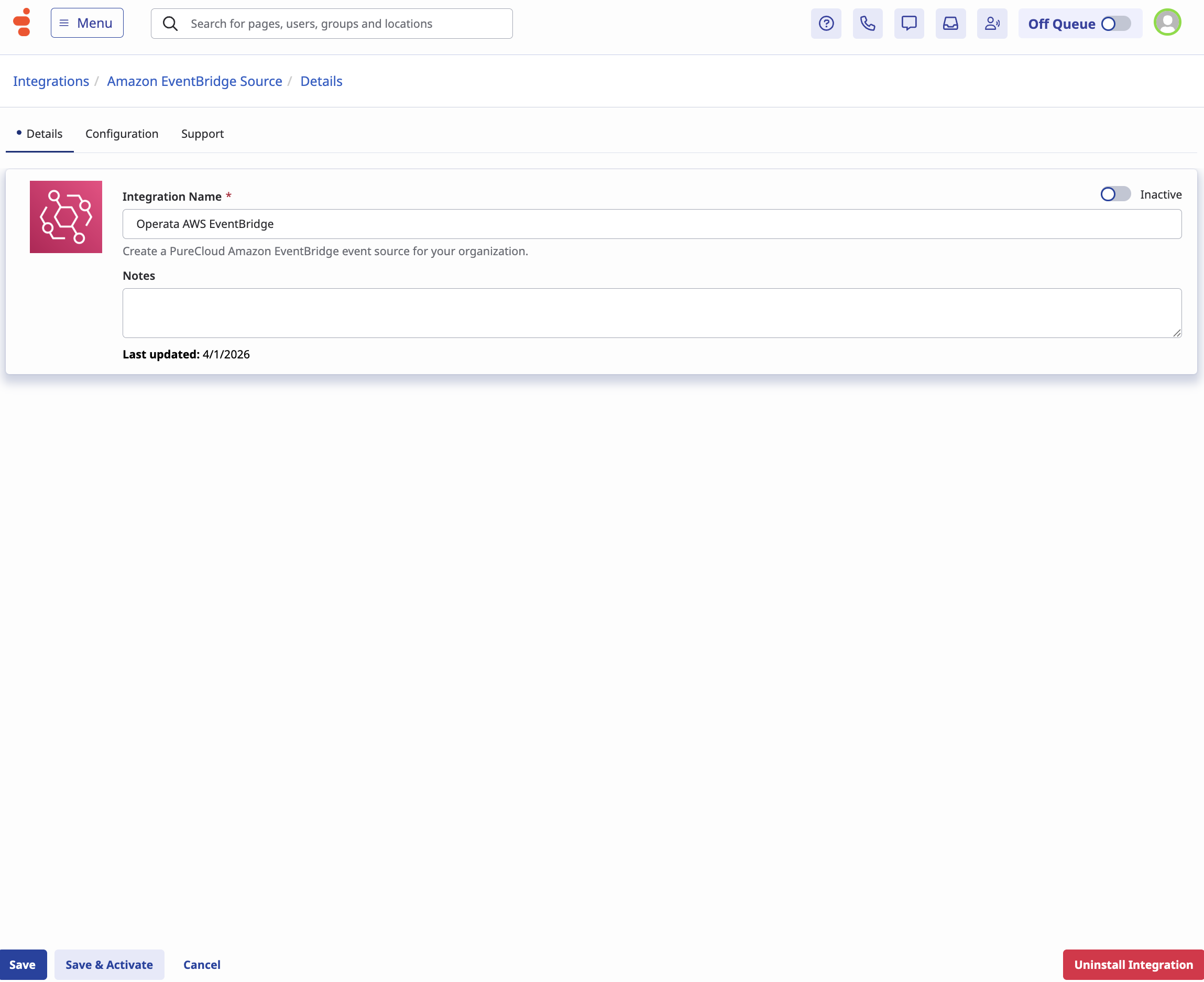This screenshot has width=1204, height=982.
Task: Toggle the Off Queue switch
Action: pyautogui.click(x=1115, y=24)
